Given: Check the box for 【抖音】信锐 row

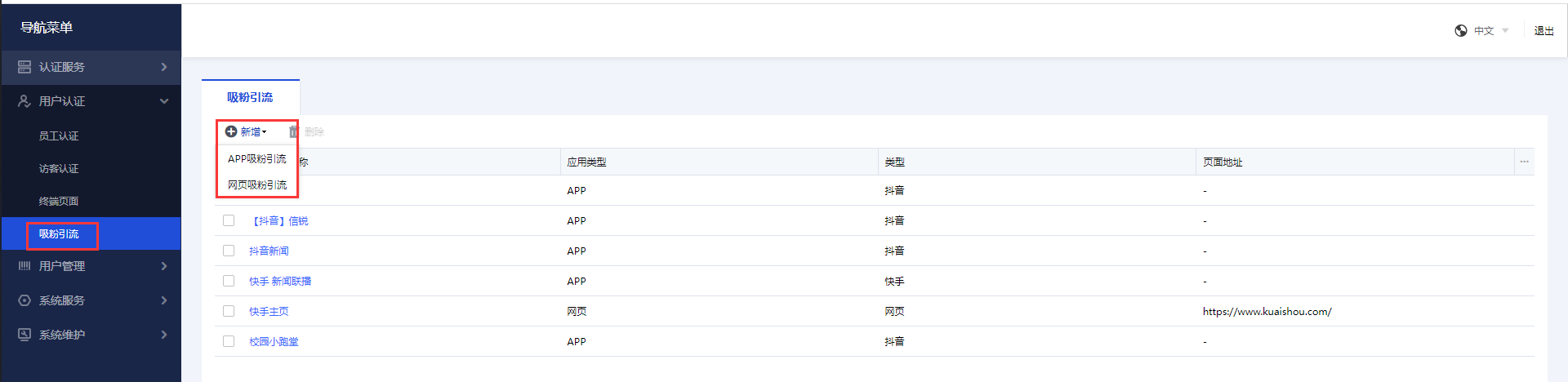Looking at the screenshot, I should pos(229,220).
